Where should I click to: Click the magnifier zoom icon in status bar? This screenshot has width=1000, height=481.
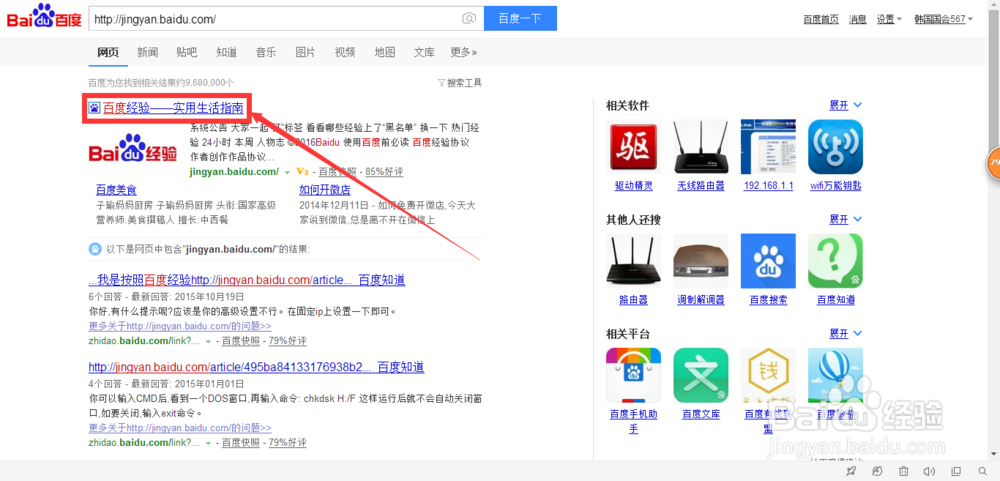pyautogui.click(x=982, y=471)
